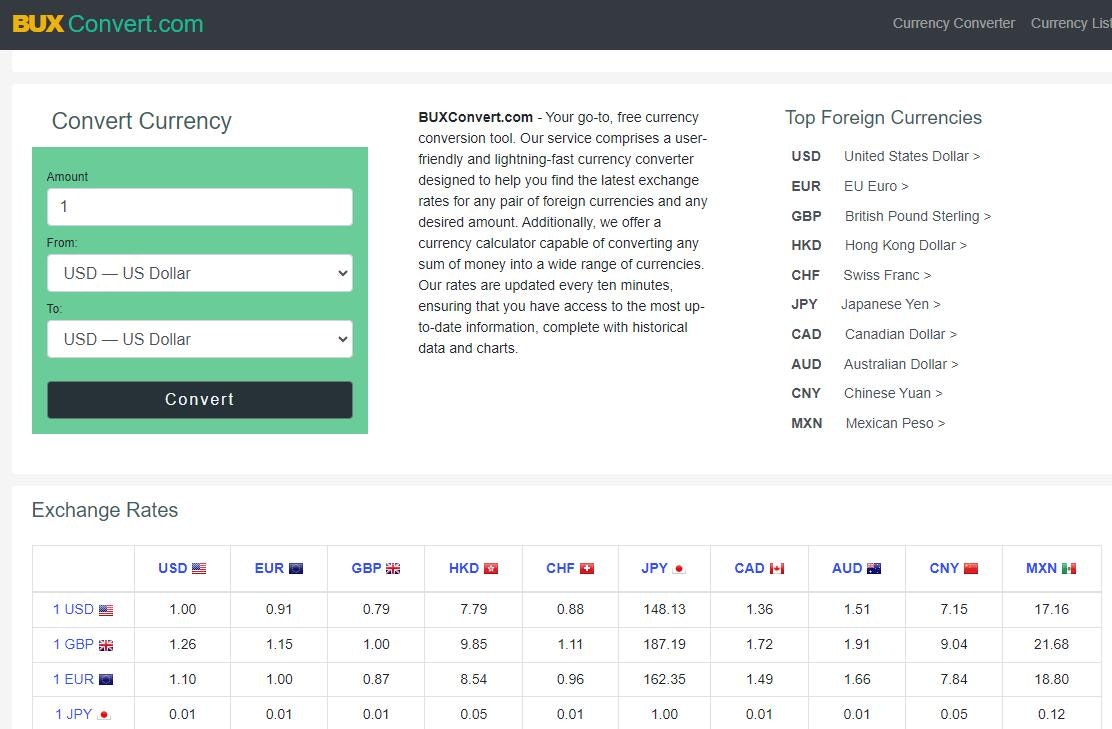Click the Top Foreign Currencies heading
This screenshot has width=1112, height=729.
pos(883,118)
